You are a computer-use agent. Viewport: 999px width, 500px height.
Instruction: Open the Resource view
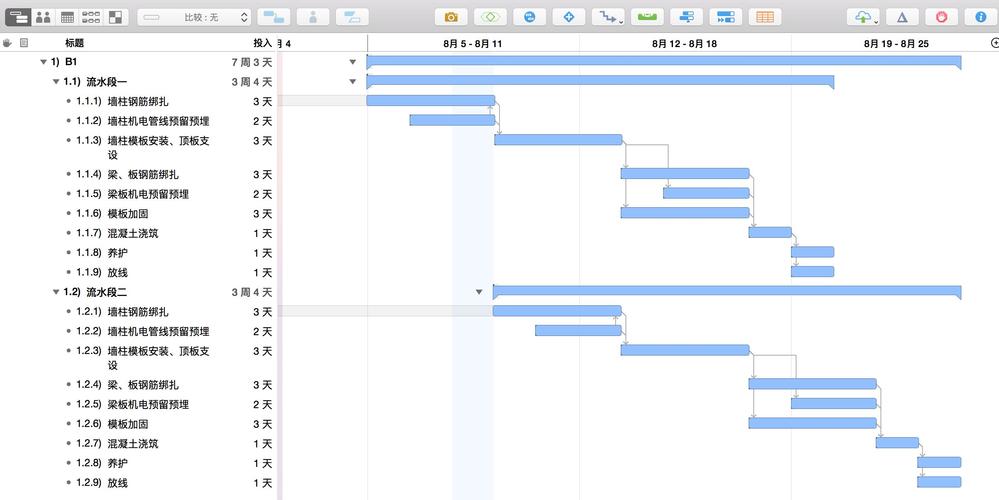tap(43, 17)
